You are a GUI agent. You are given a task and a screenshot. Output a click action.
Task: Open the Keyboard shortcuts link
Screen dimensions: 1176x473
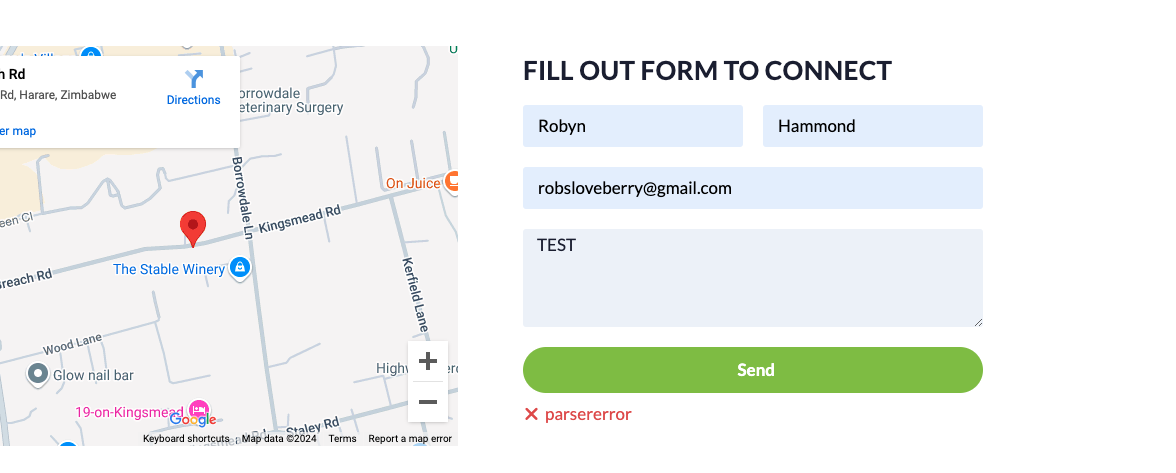(185, 439)
